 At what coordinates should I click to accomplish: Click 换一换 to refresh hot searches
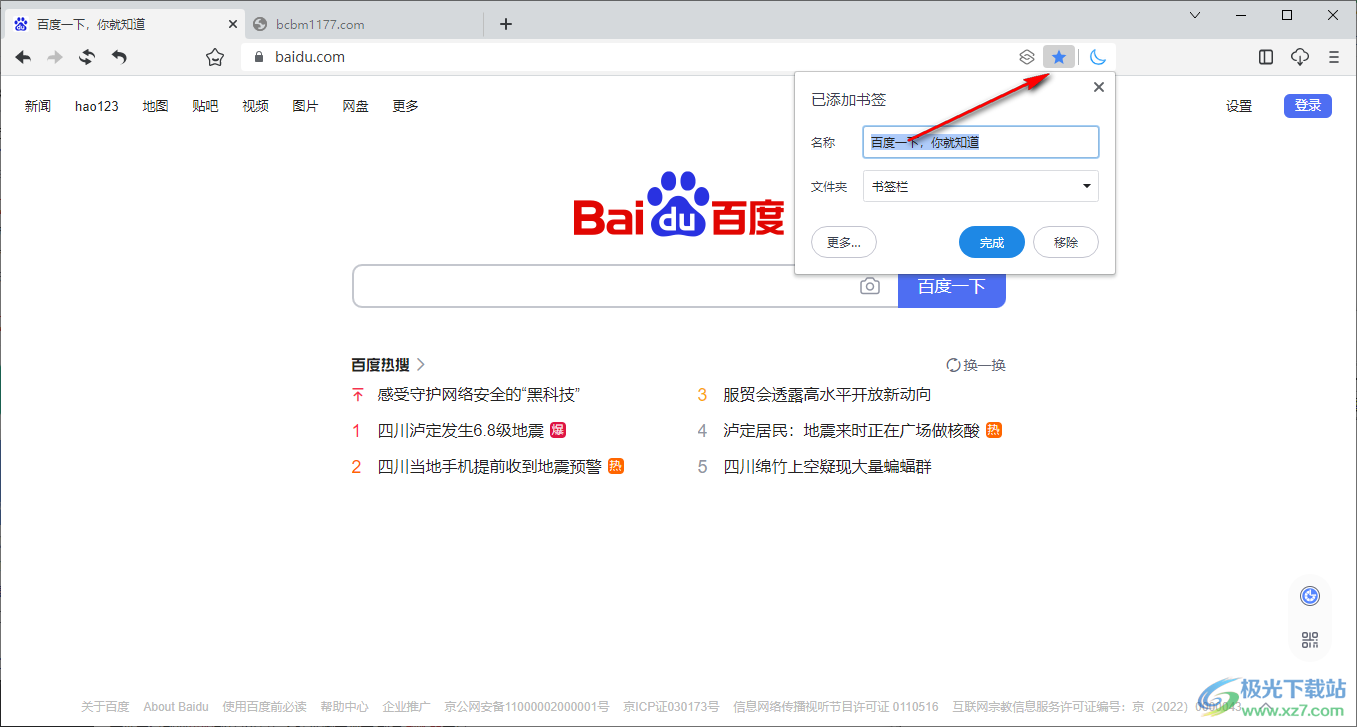click(976, 365)
